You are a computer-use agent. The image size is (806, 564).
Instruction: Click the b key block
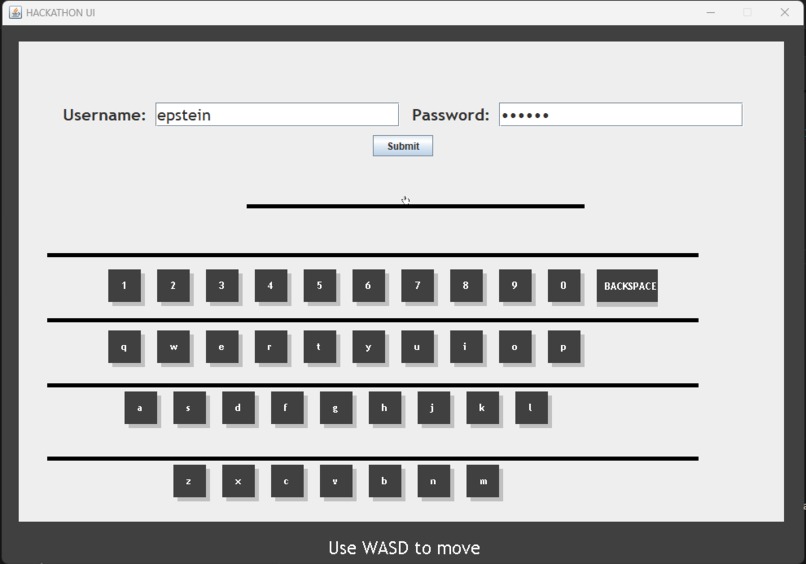(385, 481)
